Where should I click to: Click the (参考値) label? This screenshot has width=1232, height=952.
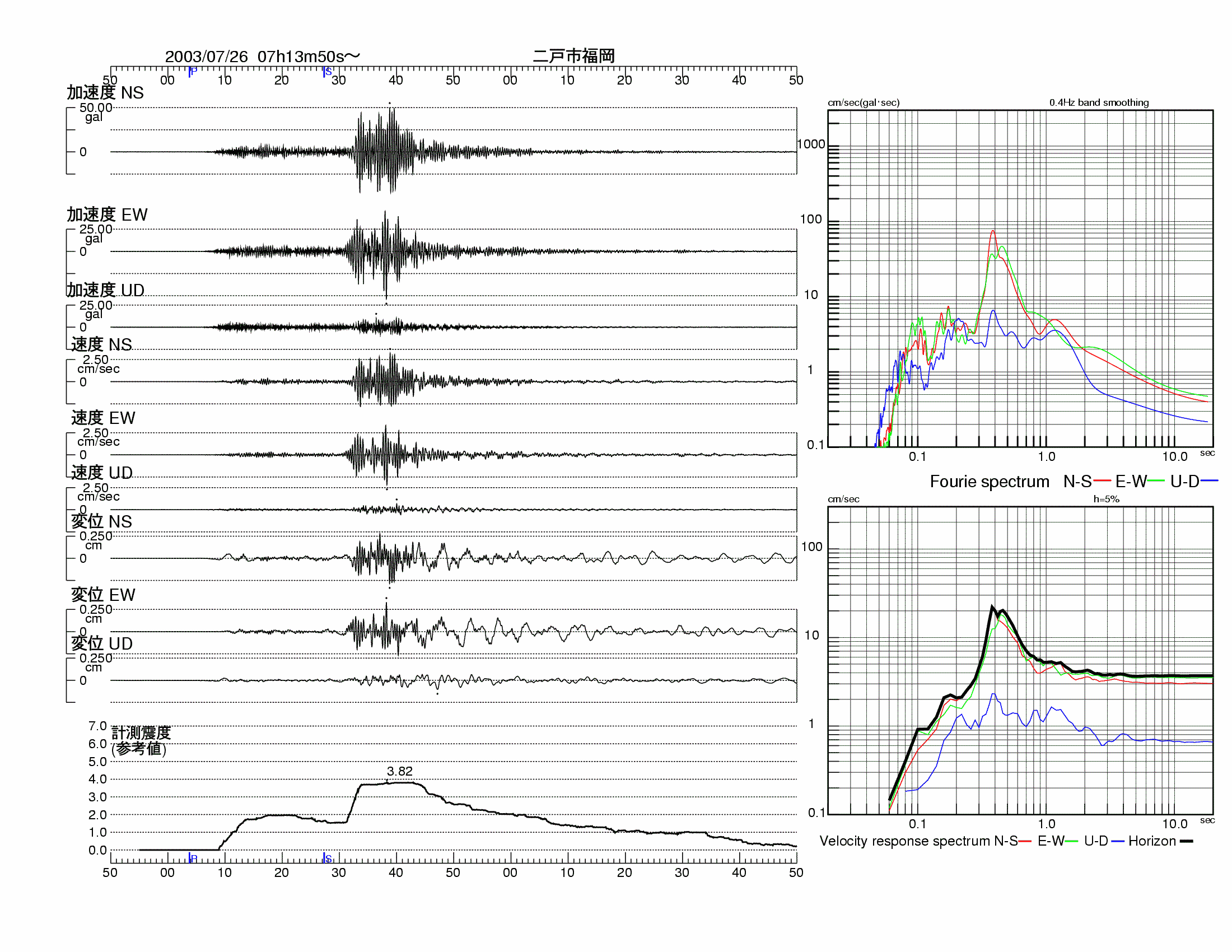click(x=139, y=748)
